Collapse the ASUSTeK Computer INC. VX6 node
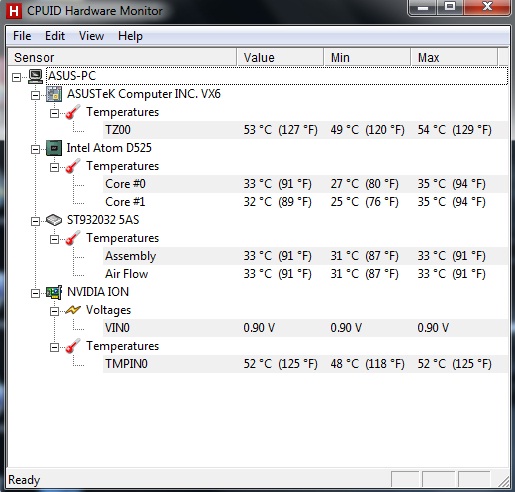Image resolution: width=515 pixels, height=492 pixels. click(35, 96)
